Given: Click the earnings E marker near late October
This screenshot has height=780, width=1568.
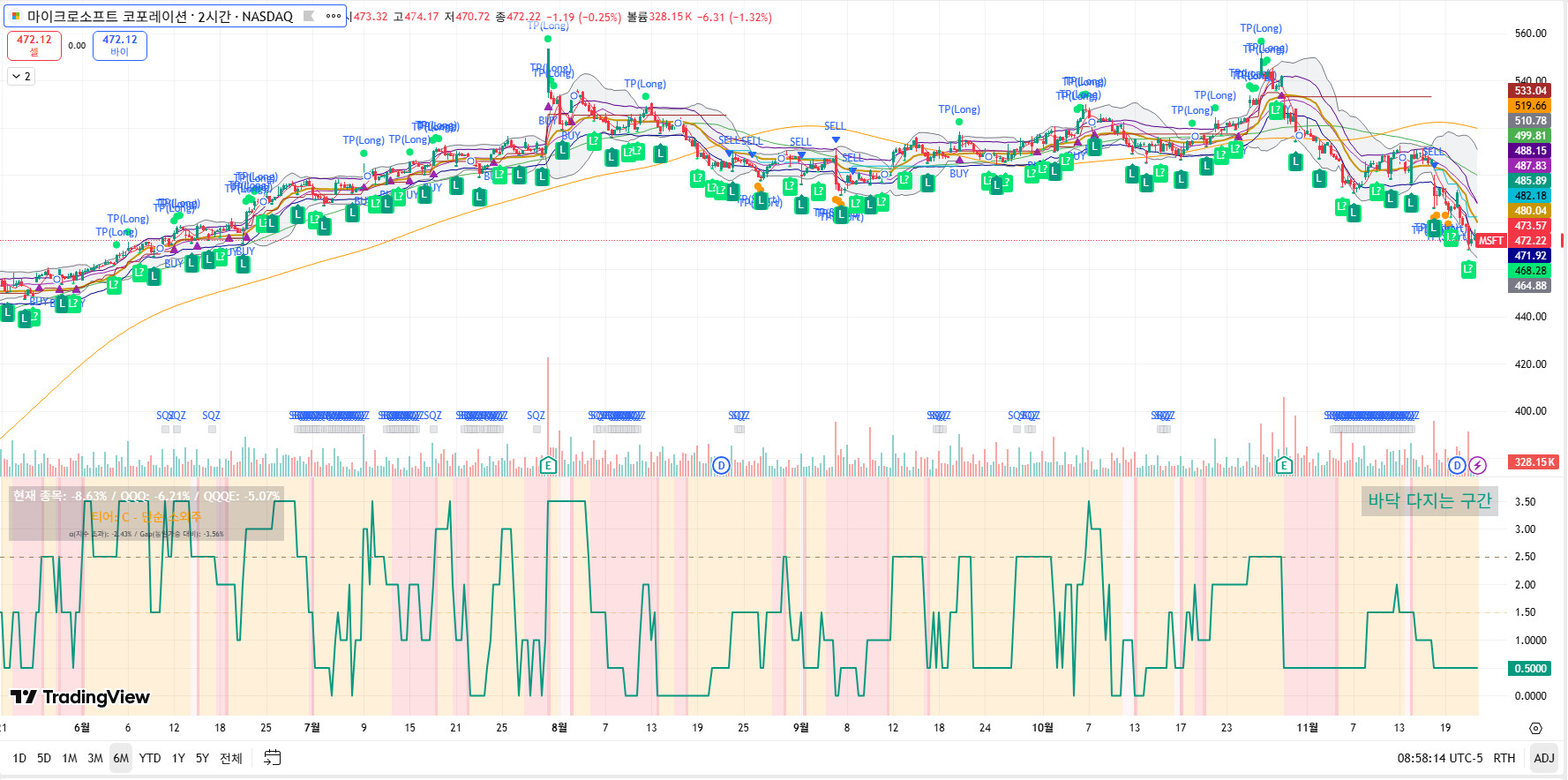Looking at the screenshot, I should (1284, 465).
